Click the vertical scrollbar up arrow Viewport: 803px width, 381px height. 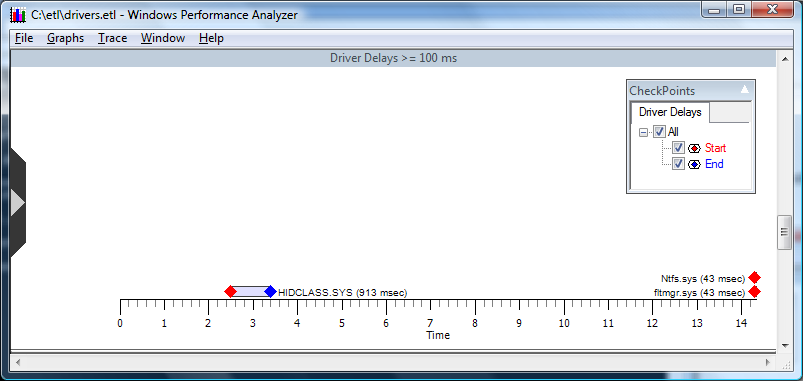pyautogui.click(x=785, y=59)
